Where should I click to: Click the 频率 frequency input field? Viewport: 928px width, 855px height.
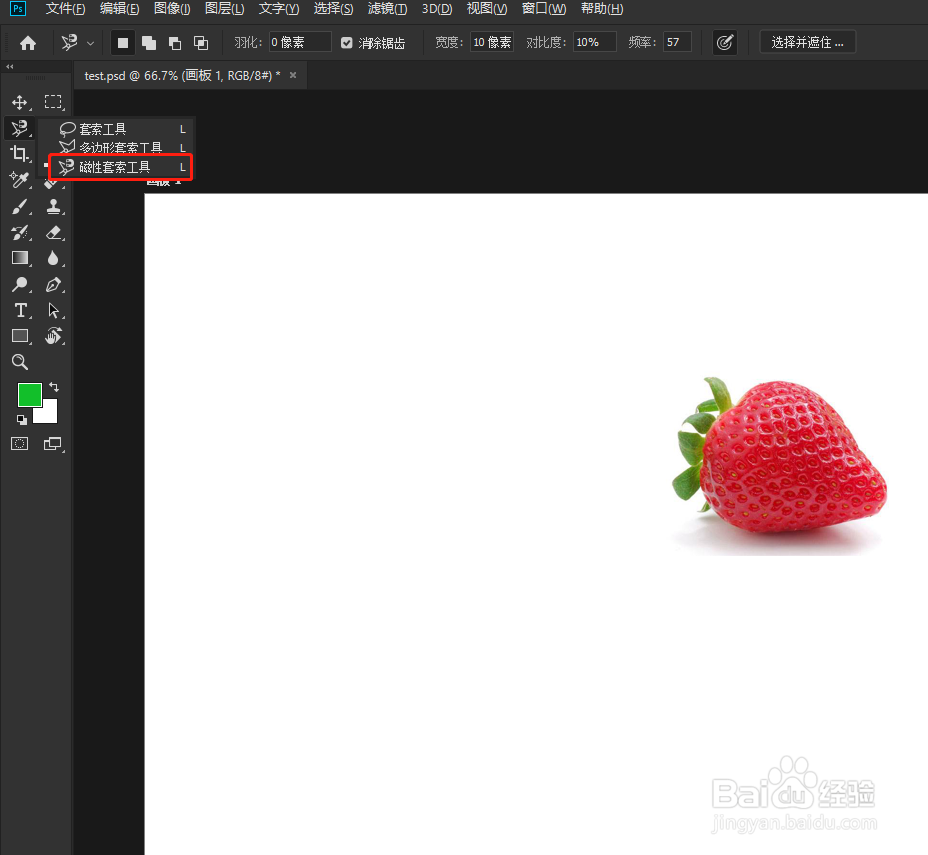click(677, 43)
